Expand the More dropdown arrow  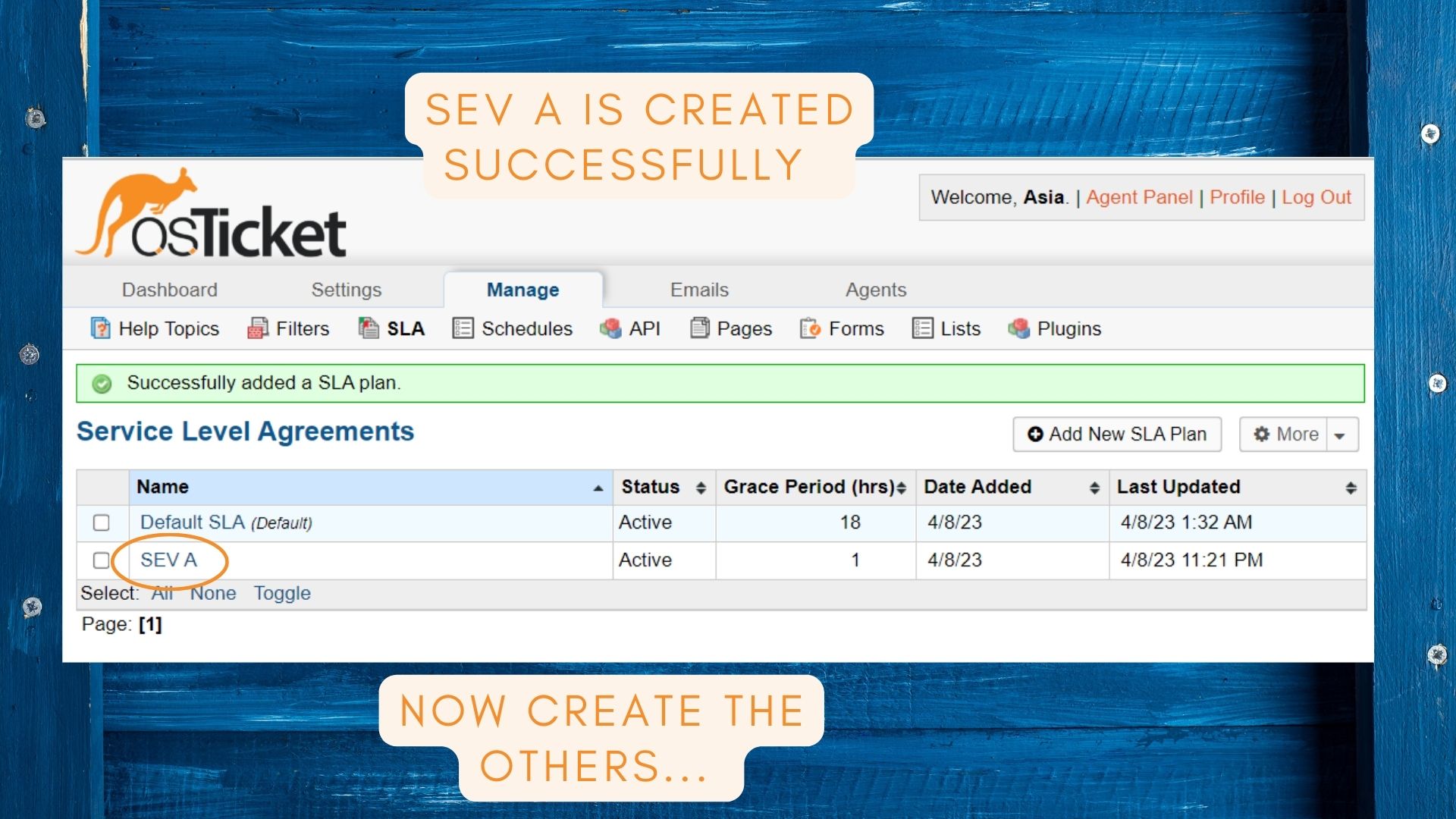pyautogui.click(x=1340, y=435)
